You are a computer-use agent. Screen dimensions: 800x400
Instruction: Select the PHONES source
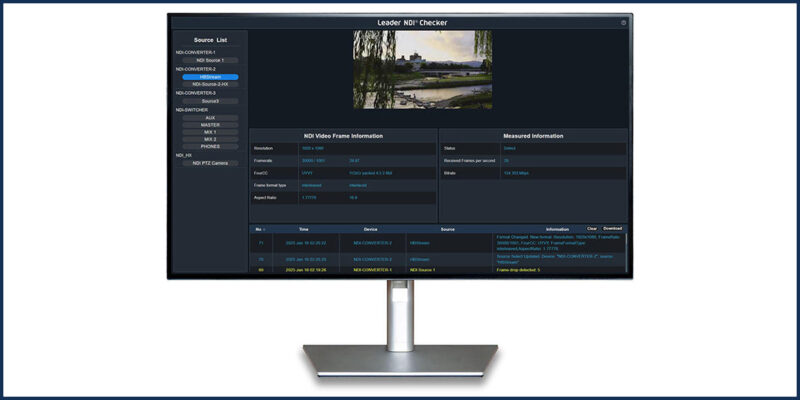click(x=210, y=146)
